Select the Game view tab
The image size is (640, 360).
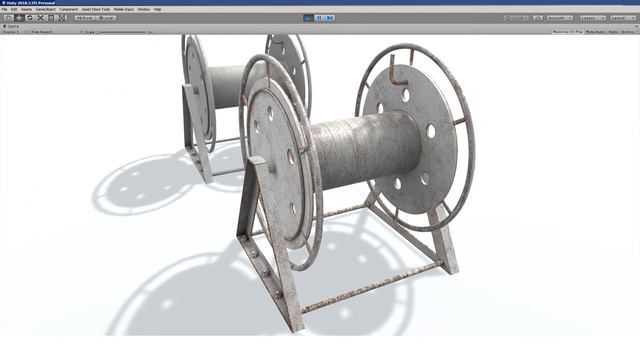(11, 26)
